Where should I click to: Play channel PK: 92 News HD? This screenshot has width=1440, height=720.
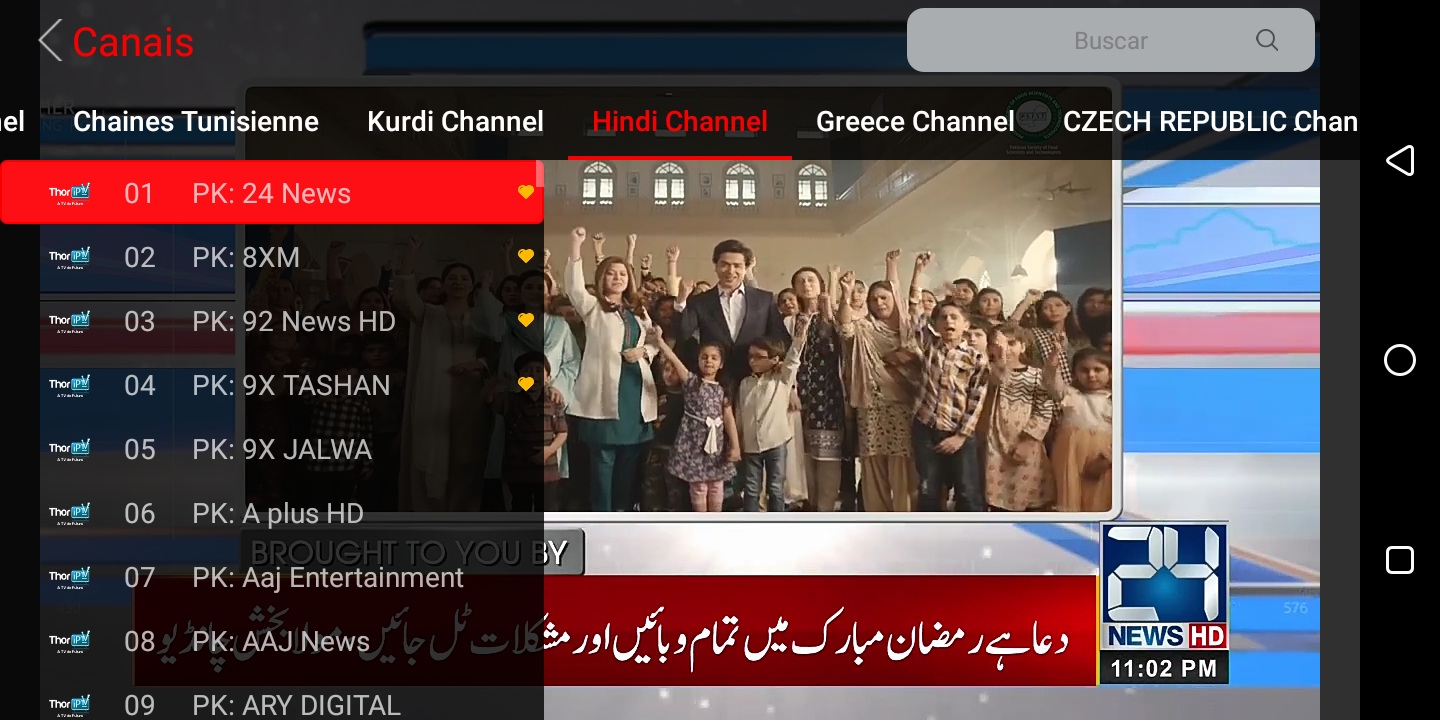pyautogui.click(x=272, y=321)
